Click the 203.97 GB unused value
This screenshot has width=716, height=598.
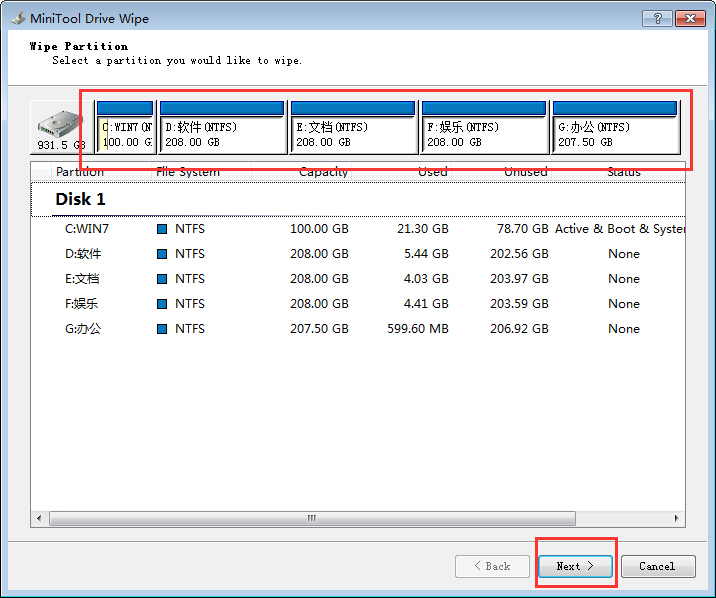[x=519, y=279]
